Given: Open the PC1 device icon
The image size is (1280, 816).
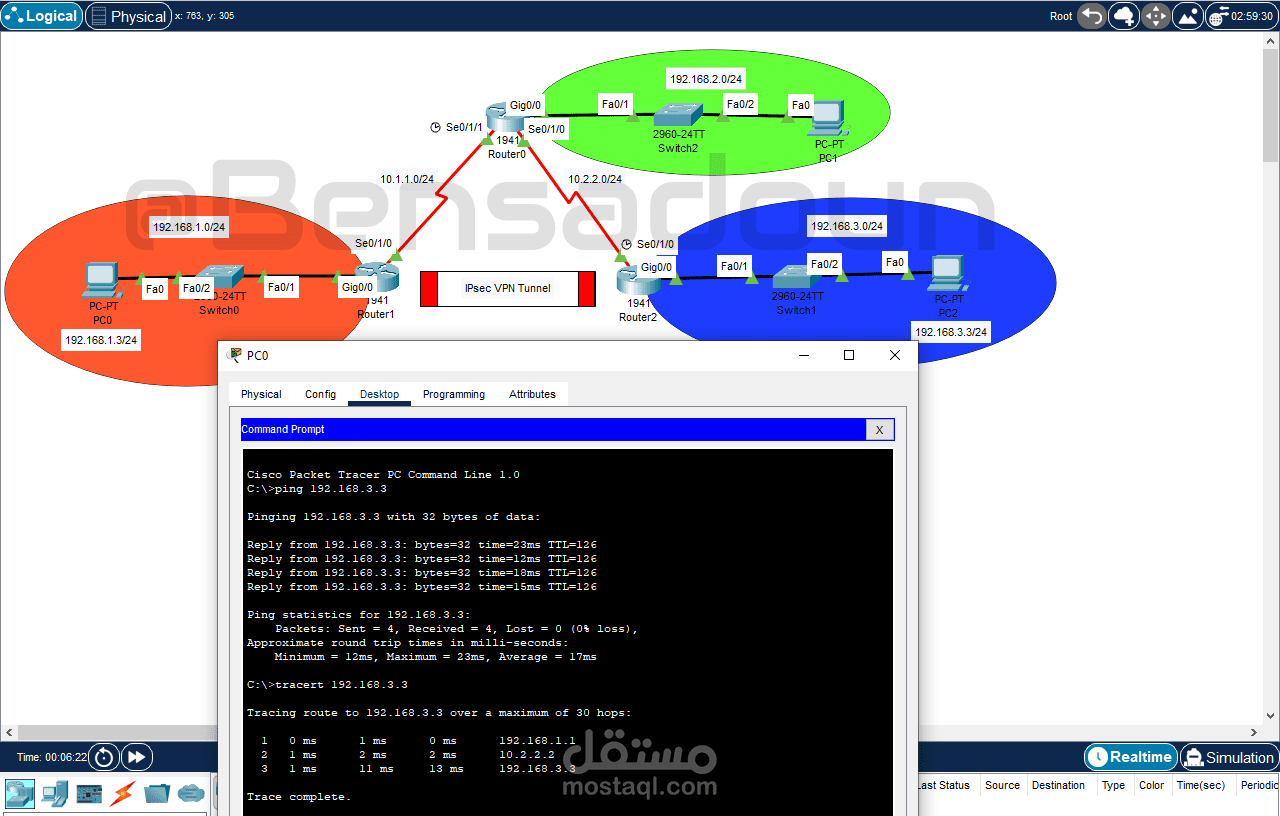Looking at the screenshot, I should pos(830,118).
